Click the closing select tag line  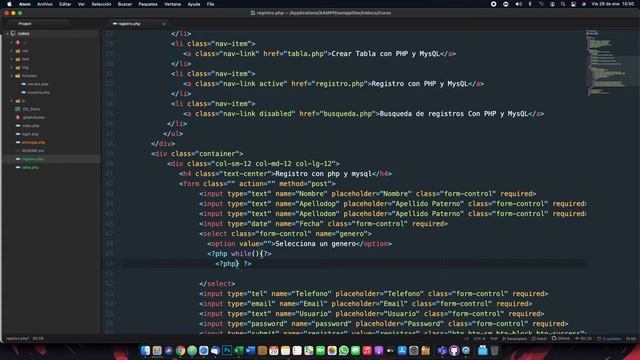click(x=217, y=284)
